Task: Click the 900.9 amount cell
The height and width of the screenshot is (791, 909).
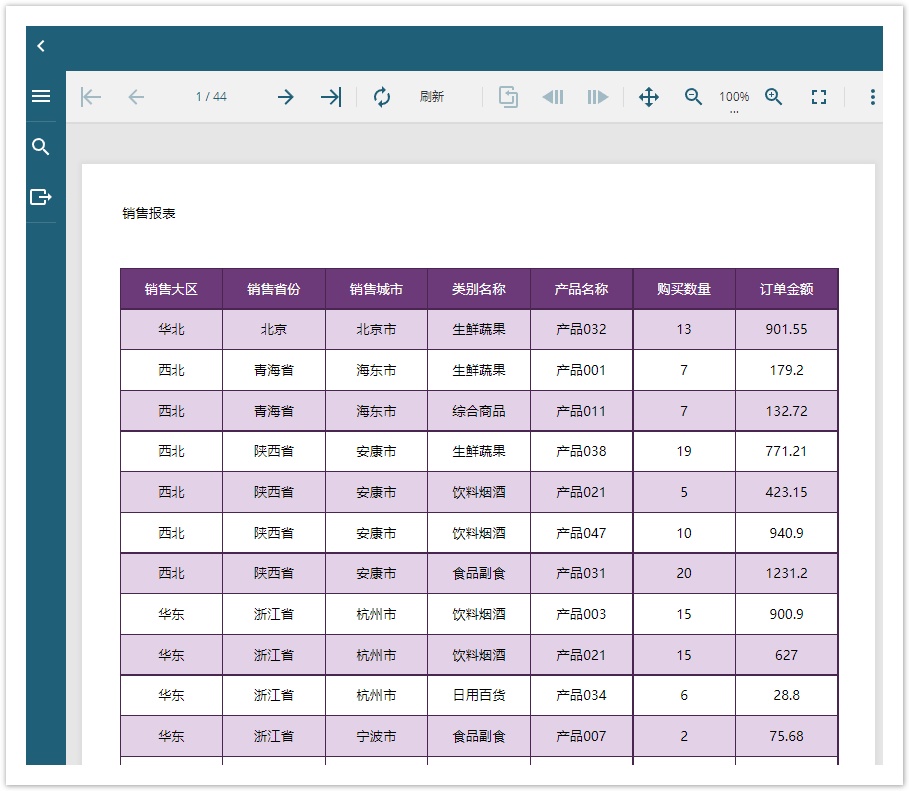Action: click(787, 614)
